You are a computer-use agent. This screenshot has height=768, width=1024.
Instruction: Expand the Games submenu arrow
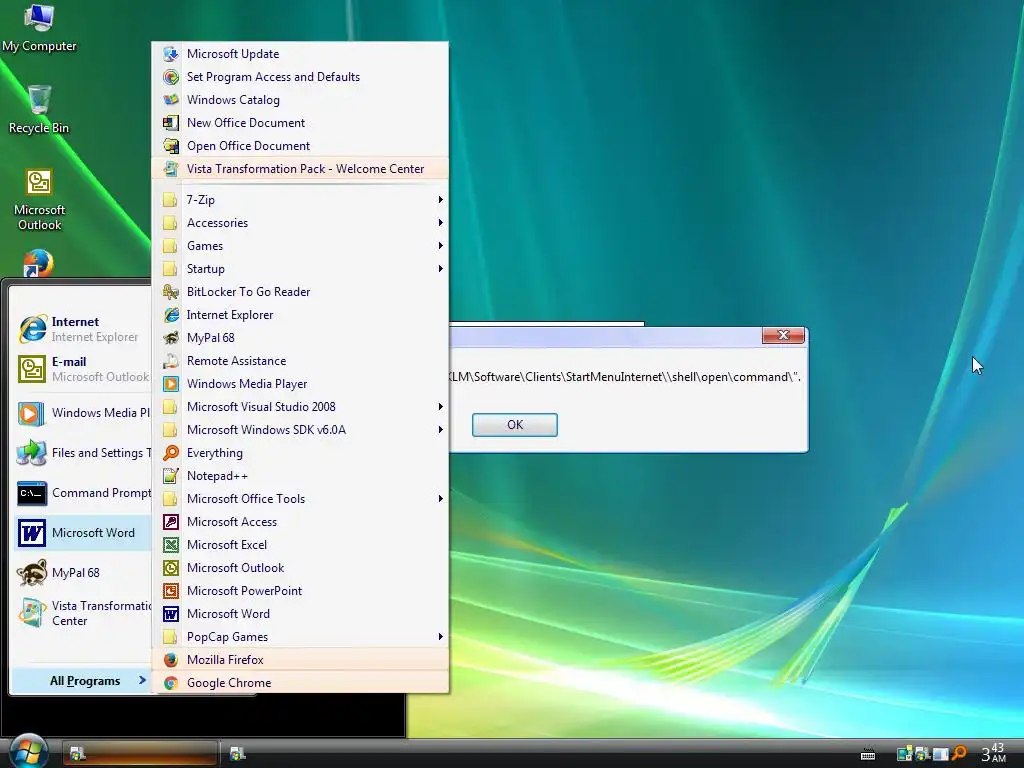[x=441, y=246]
